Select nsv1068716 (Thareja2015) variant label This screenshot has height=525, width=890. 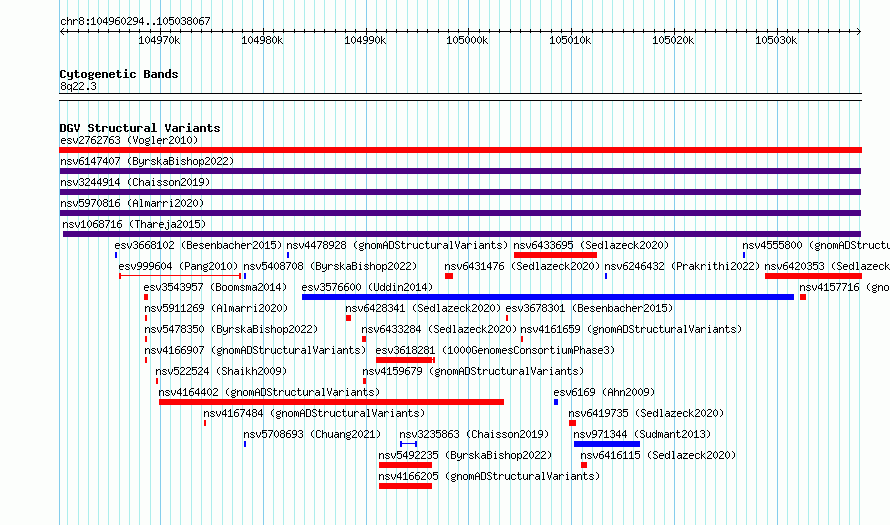(134, 224)
